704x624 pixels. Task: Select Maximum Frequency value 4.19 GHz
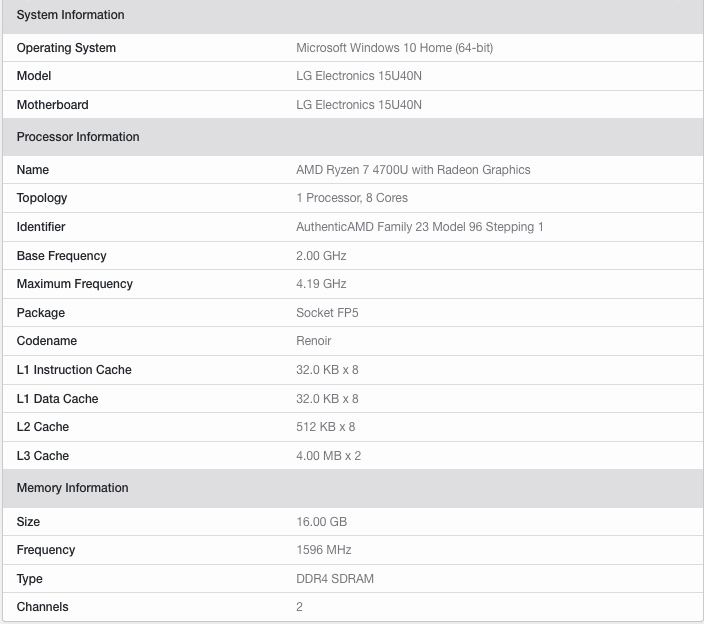[x=321, y=284]
